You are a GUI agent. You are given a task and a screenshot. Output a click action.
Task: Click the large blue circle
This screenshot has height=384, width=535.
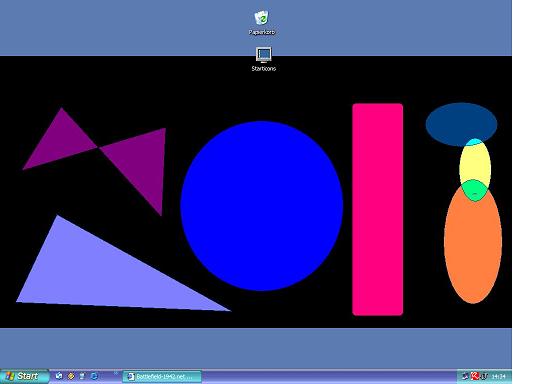(x=262, y=206)
